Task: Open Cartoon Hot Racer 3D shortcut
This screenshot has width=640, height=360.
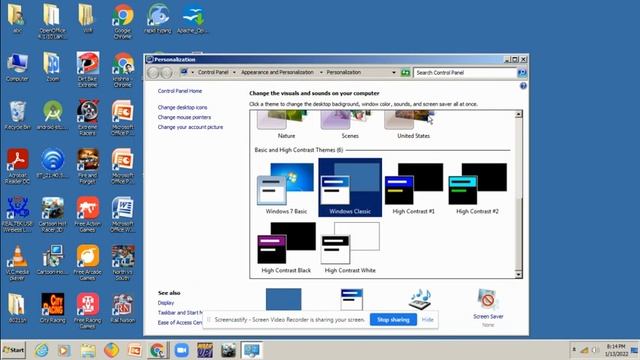Action: (52, 214)
